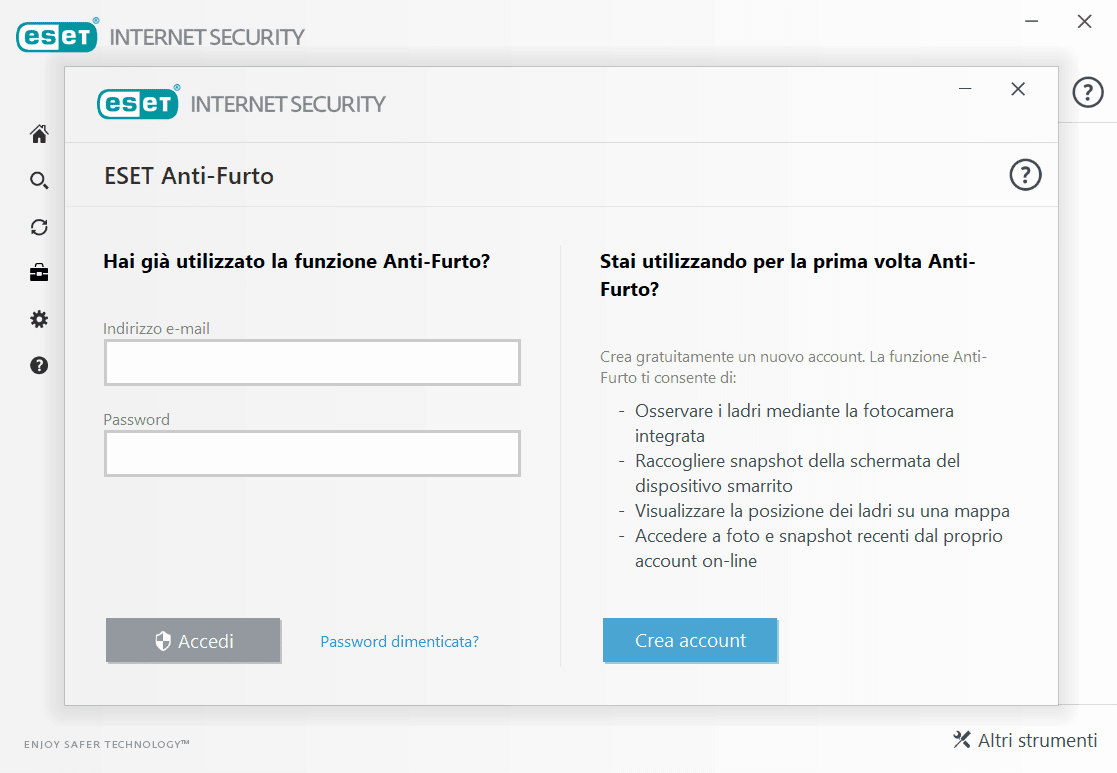The image size is (1117, 773).
Task: Open the Password dimenticata? link
Action: coord(399,642)
